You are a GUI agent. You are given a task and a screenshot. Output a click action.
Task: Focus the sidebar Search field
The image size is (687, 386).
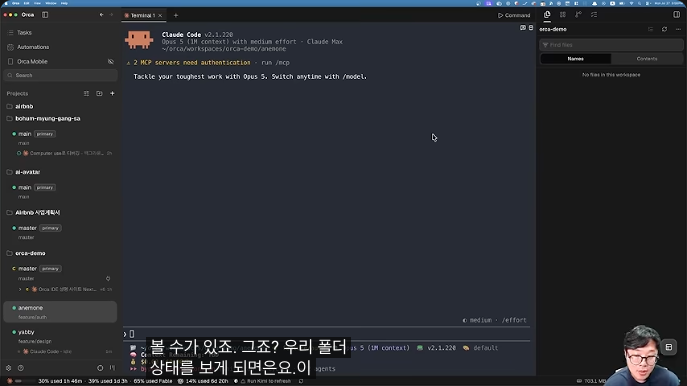pyautogui.click(x=60, y=75)
